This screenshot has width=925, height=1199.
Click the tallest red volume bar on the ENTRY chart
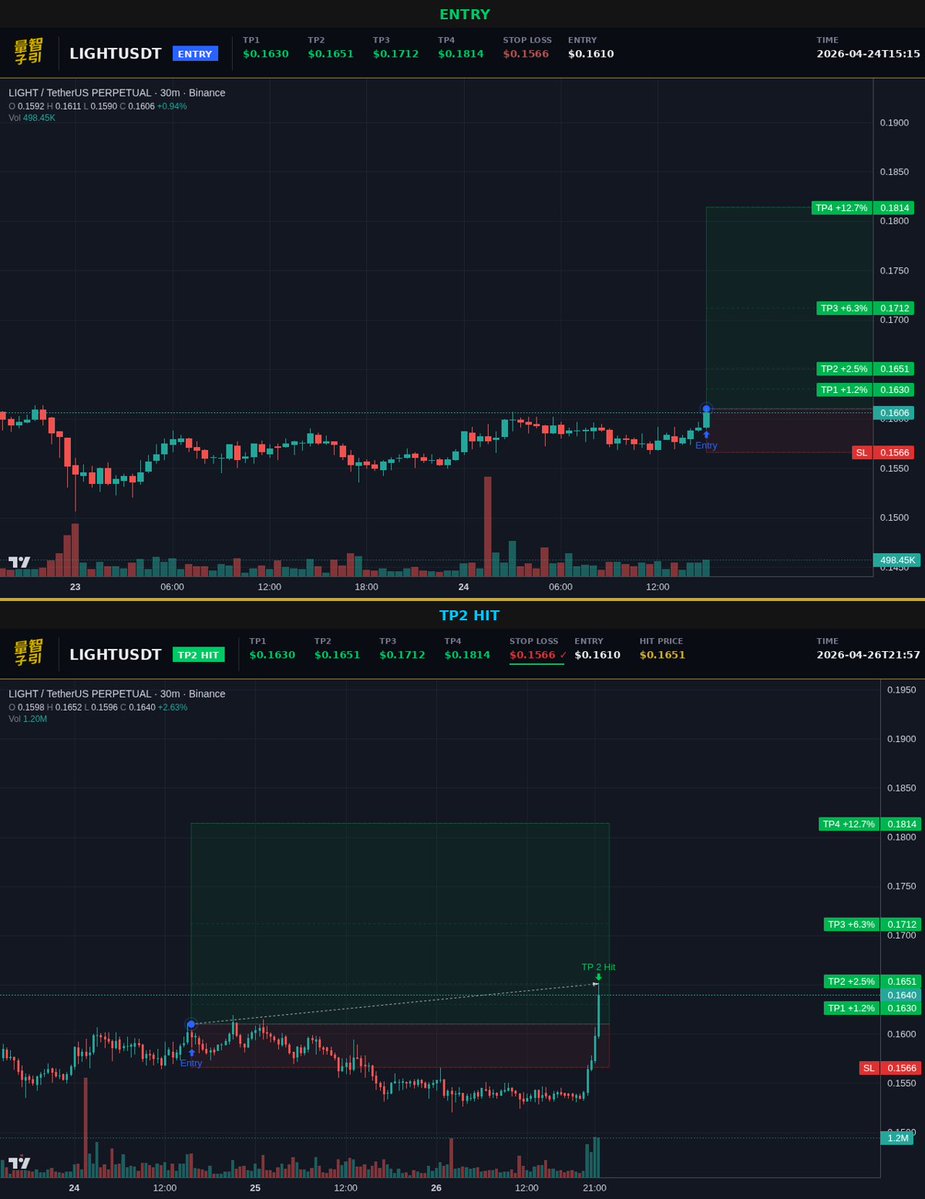[488, 526]
